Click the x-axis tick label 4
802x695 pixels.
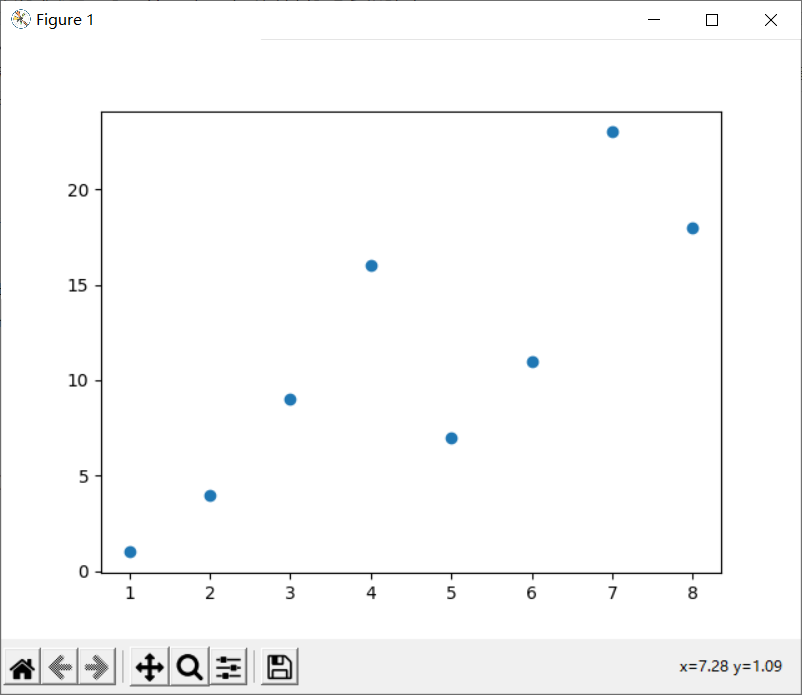[x=371, y=593]
